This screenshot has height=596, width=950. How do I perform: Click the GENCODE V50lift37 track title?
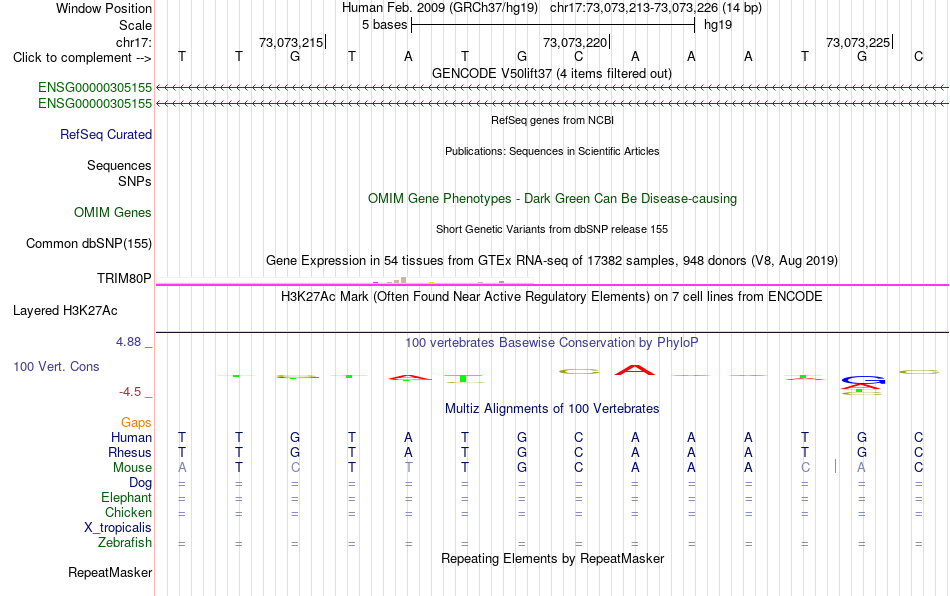552,74
